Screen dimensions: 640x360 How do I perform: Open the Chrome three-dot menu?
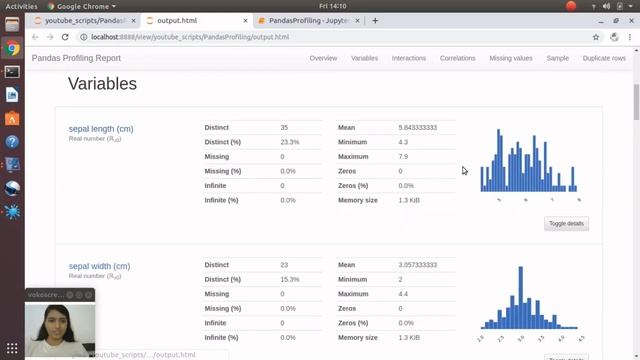(x=630, y=37)
